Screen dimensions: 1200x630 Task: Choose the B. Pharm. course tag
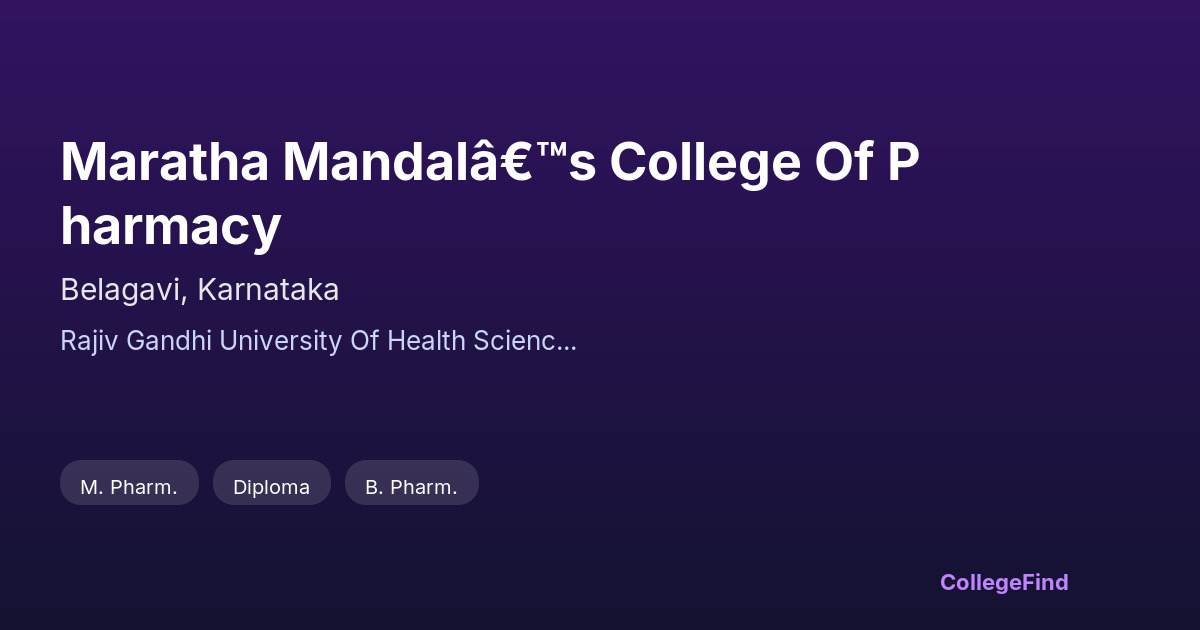[411, 487]
